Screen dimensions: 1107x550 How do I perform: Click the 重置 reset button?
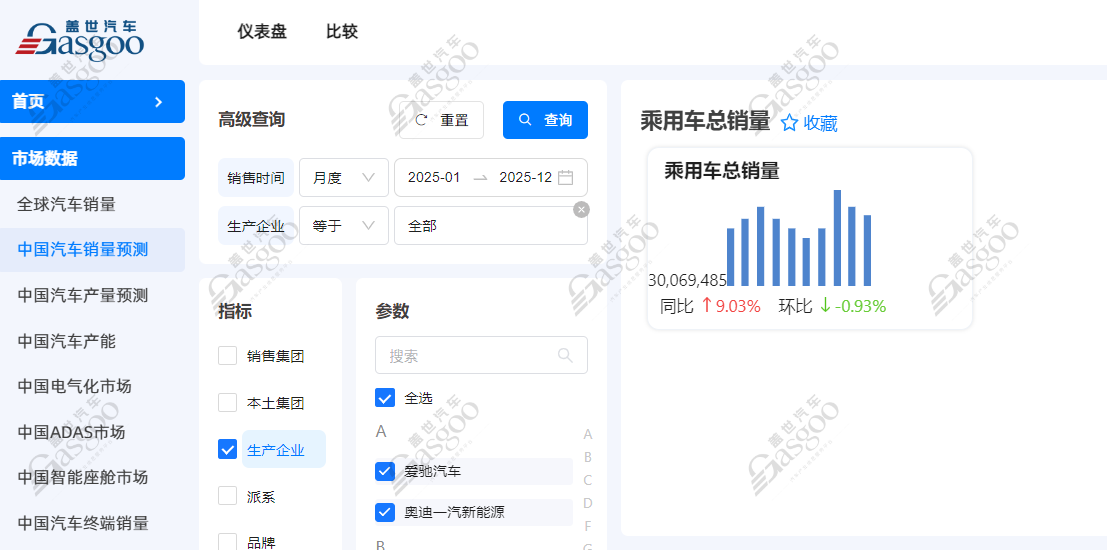click(x=442, y=120)
